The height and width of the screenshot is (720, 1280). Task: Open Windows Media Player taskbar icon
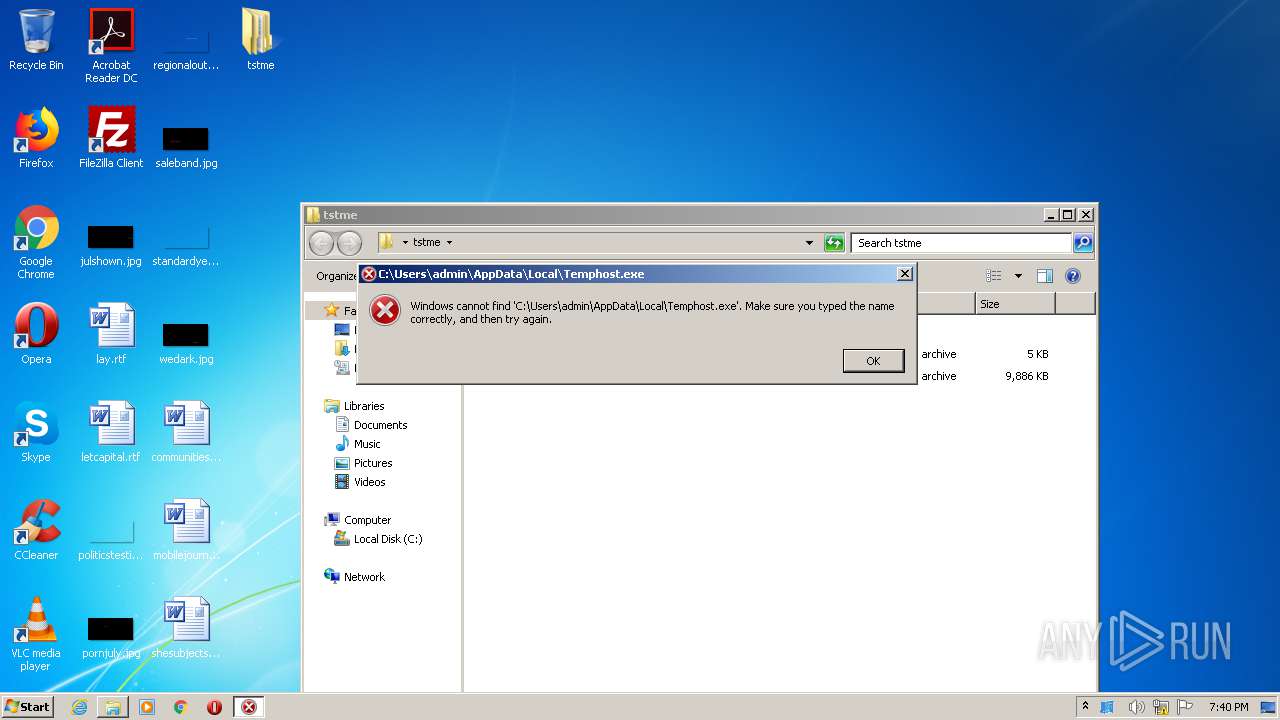tap(147, 707)
